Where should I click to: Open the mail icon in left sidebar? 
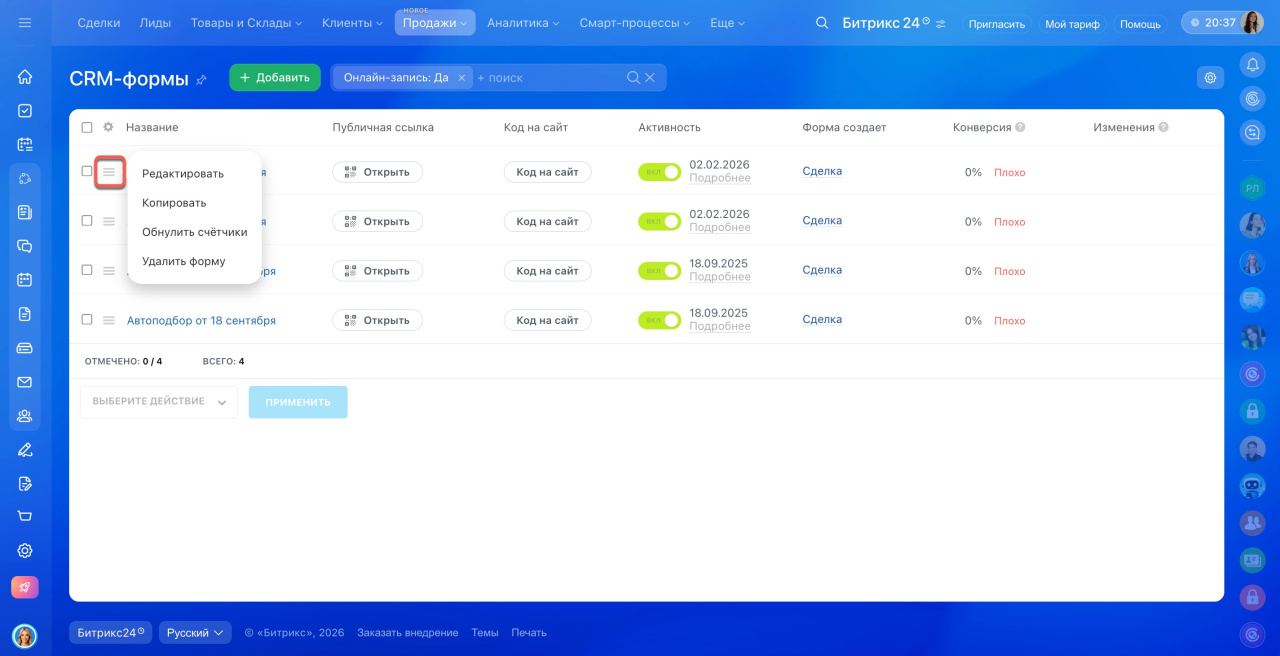tap(25, 382)
